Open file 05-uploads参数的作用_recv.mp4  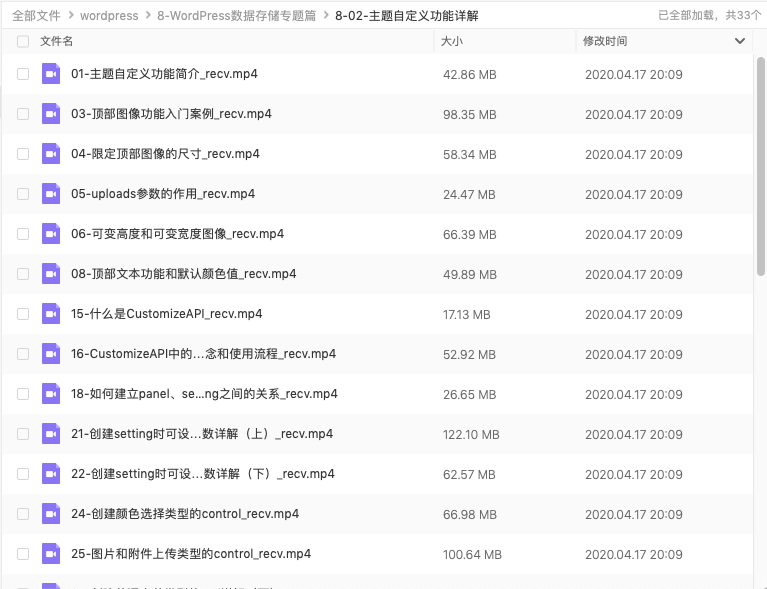pos(163,194)
